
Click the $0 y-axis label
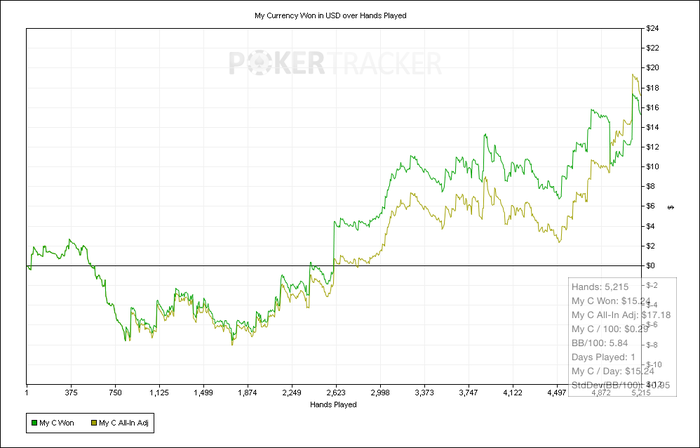[x=651, y=265]
